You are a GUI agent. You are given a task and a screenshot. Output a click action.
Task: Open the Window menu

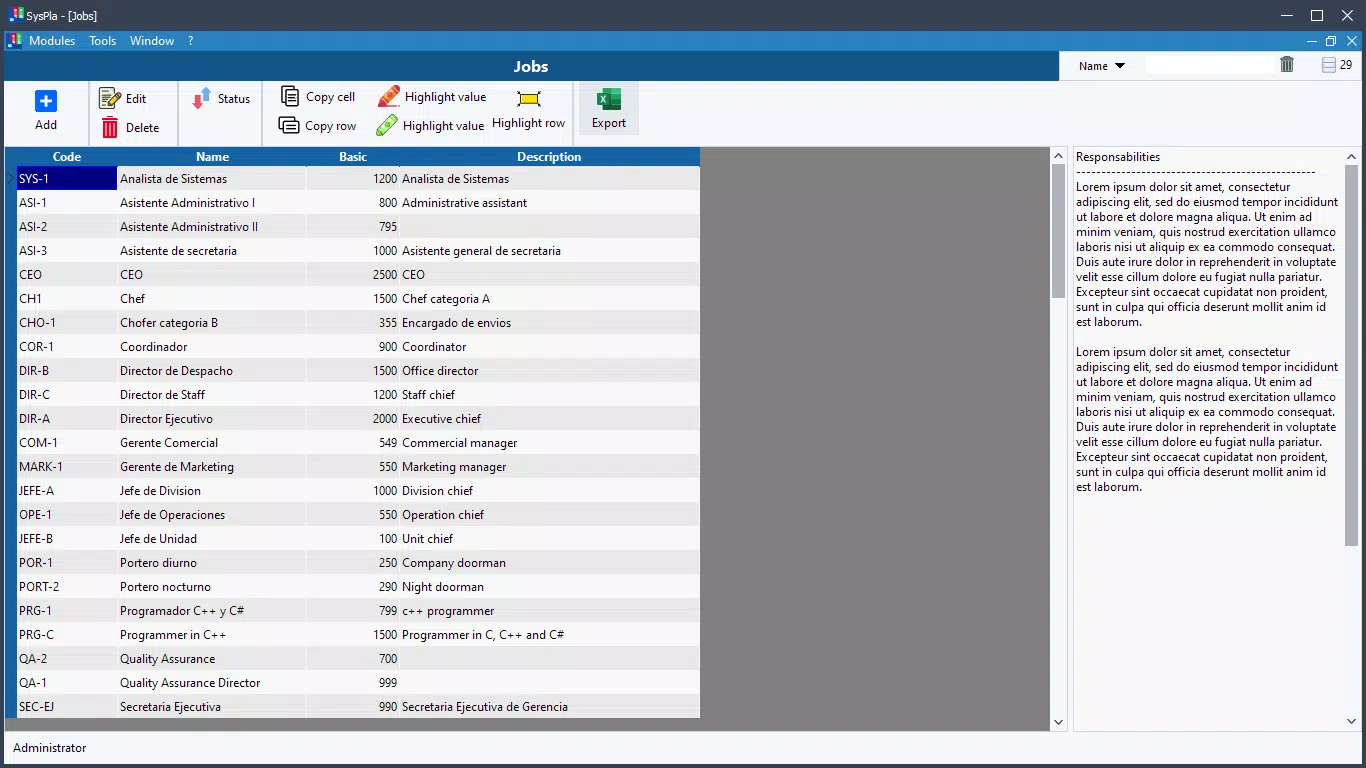click(x=152, y=41)
